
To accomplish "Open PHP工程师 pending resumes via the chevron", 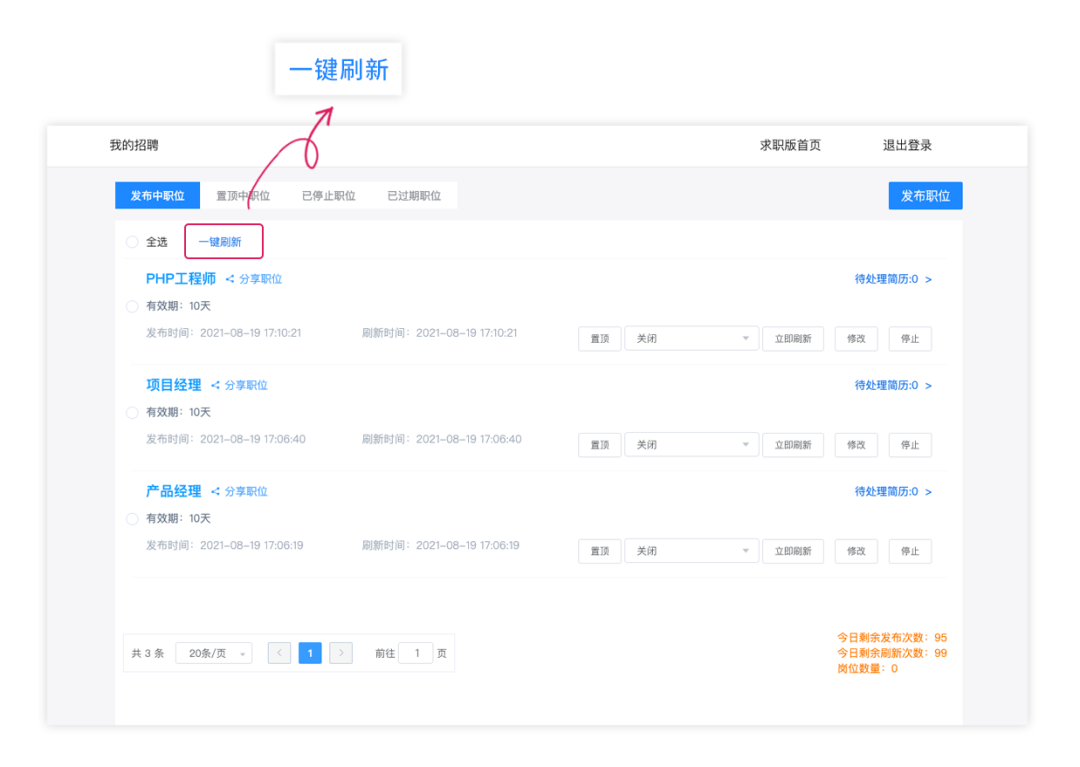I will (929, 279).
